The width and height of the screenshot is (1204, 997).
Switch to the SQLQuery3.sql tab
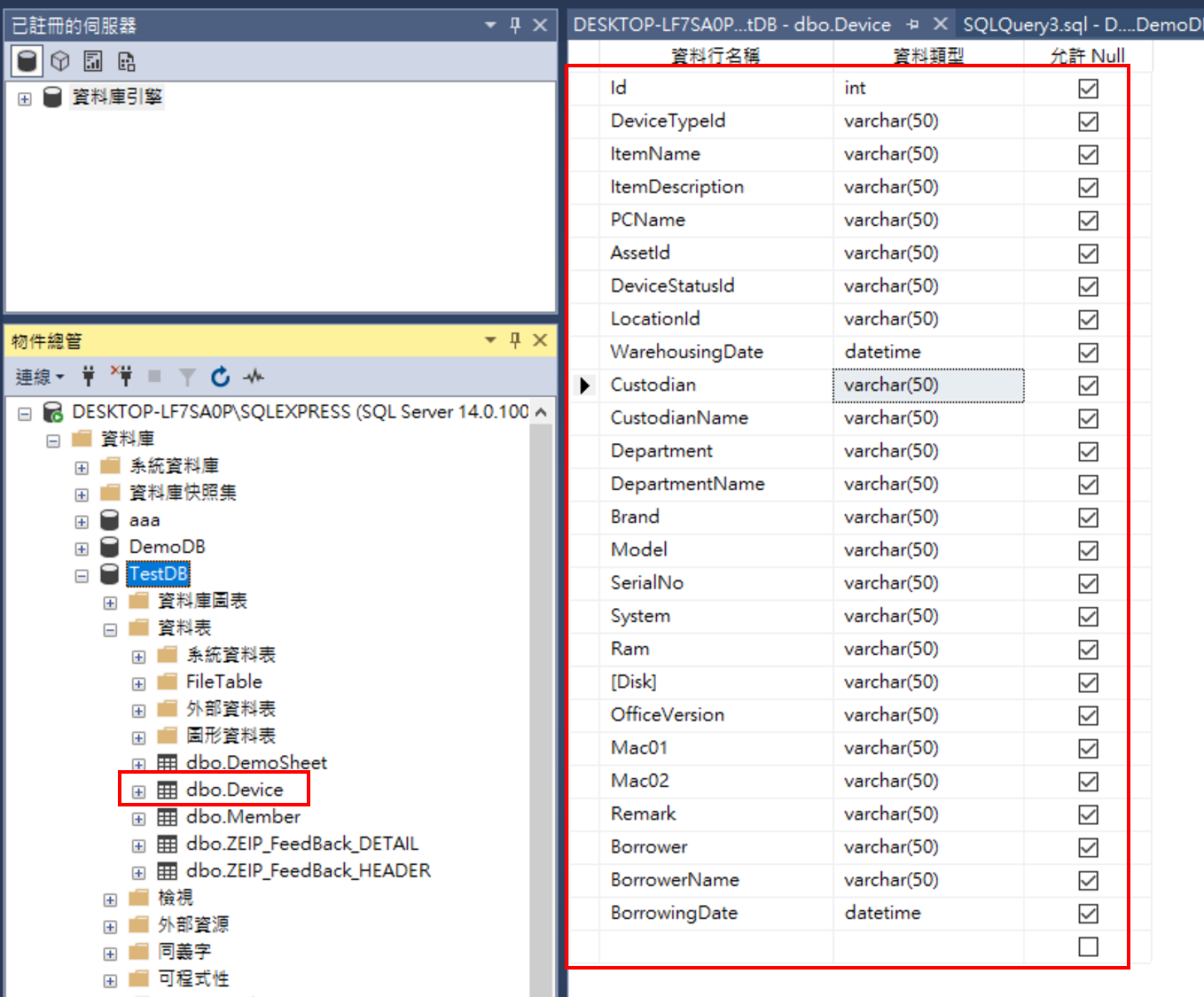(x=1082, y=25)
